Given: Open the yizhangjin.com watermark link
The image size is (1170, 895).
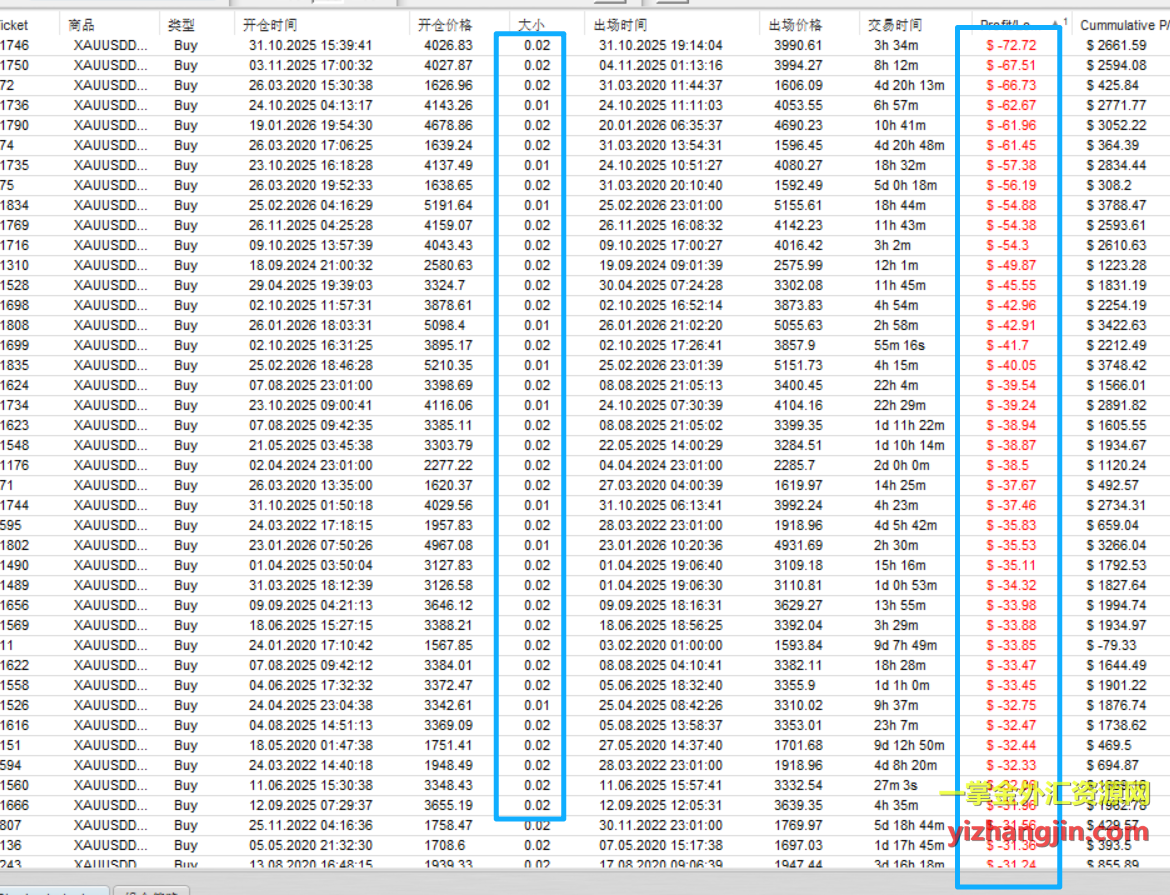Looking at the screenshot, I should [x=1045, y=831].
